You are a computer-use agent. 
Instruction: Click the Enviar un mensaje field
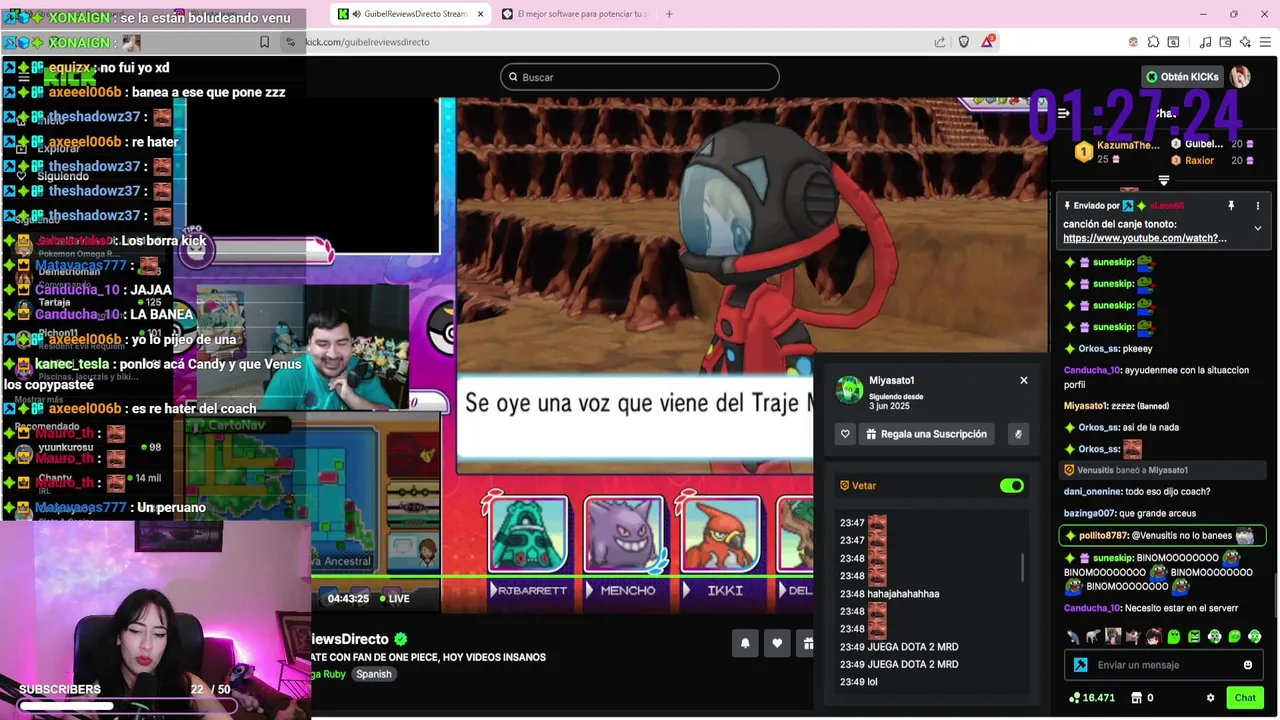(1163, 665)
